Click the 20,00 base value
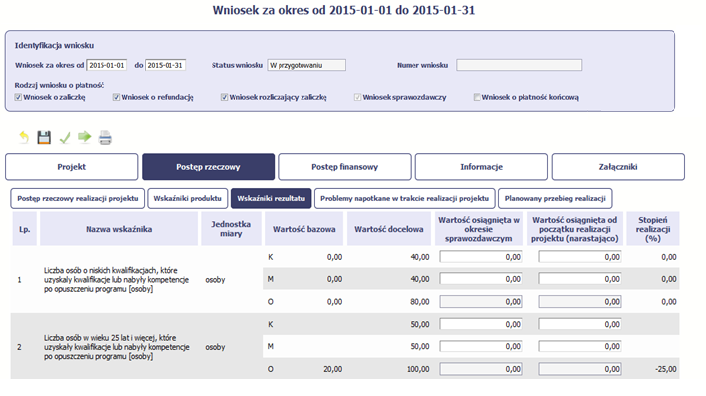This screenshot has height=396, width=706. (333, 369)
